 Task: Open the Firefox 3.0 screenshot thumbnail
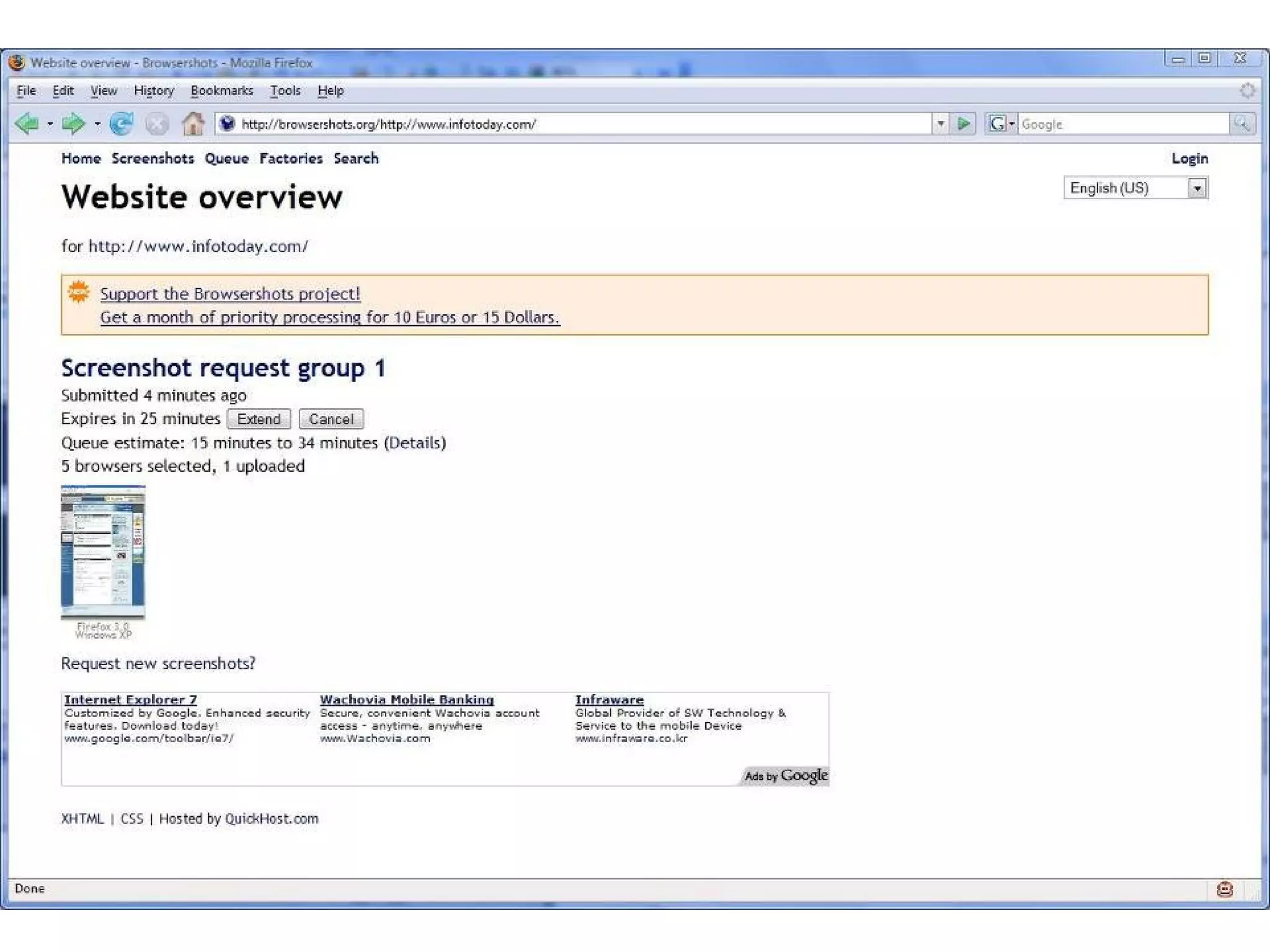tap(103, 552)
